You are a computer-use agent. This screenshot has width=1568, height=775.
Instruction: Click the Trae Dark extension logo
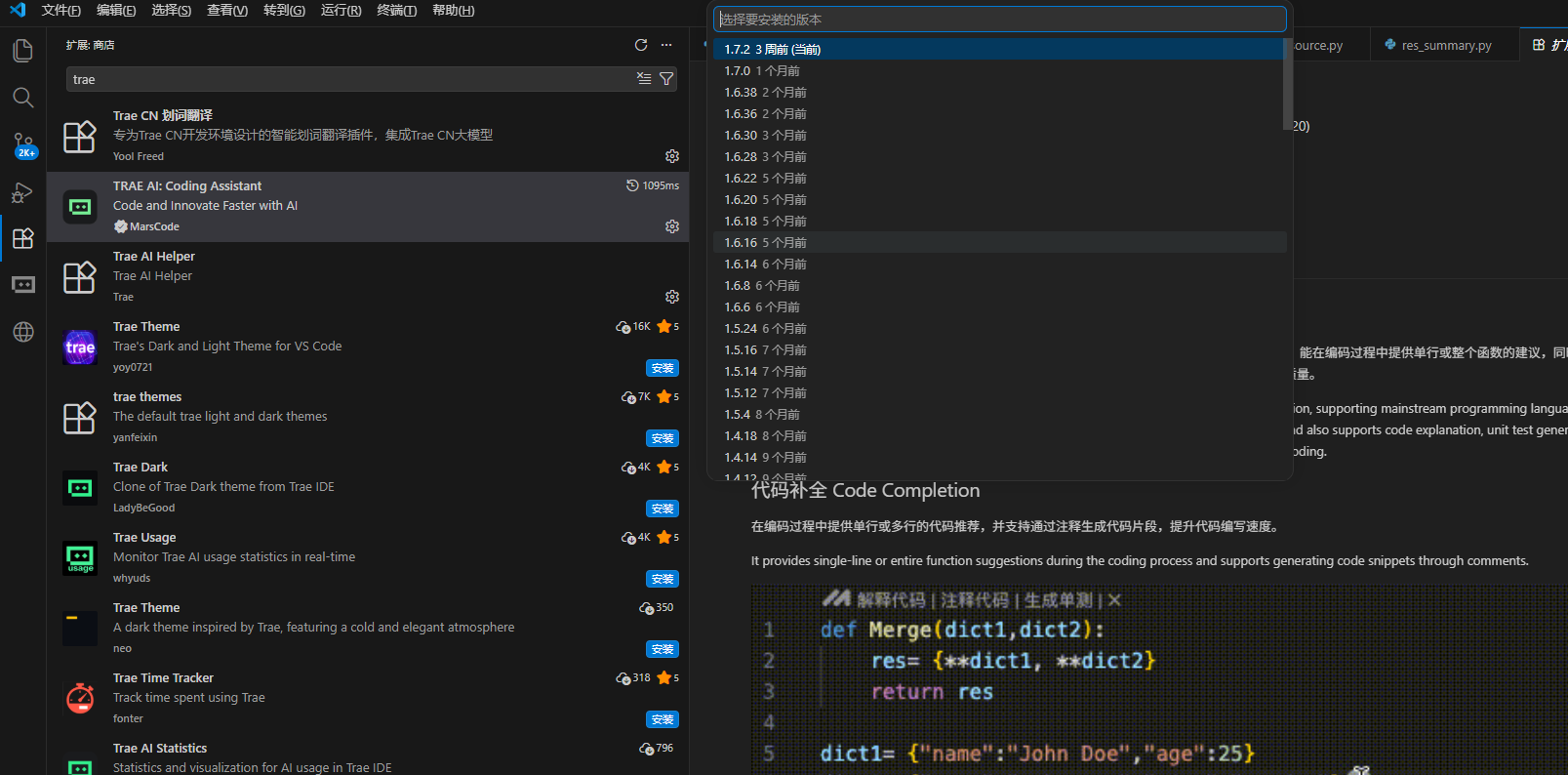(x=80, y=488)
